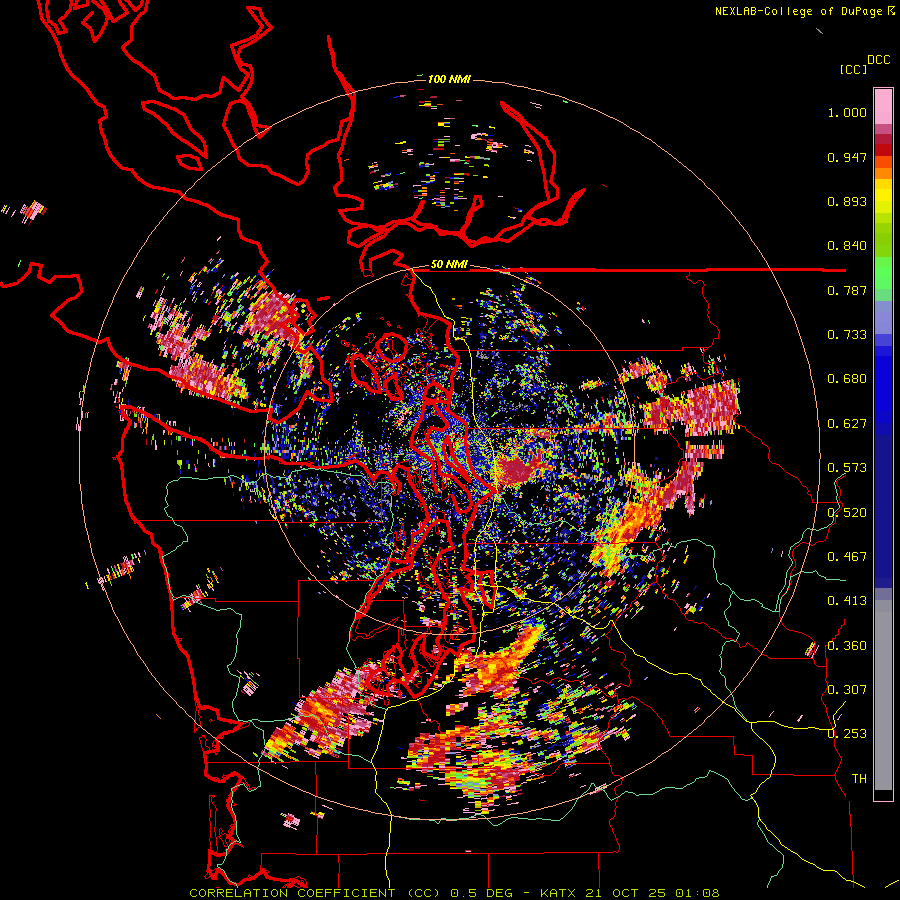Pick the orange legend color band

tap(883, 173)
